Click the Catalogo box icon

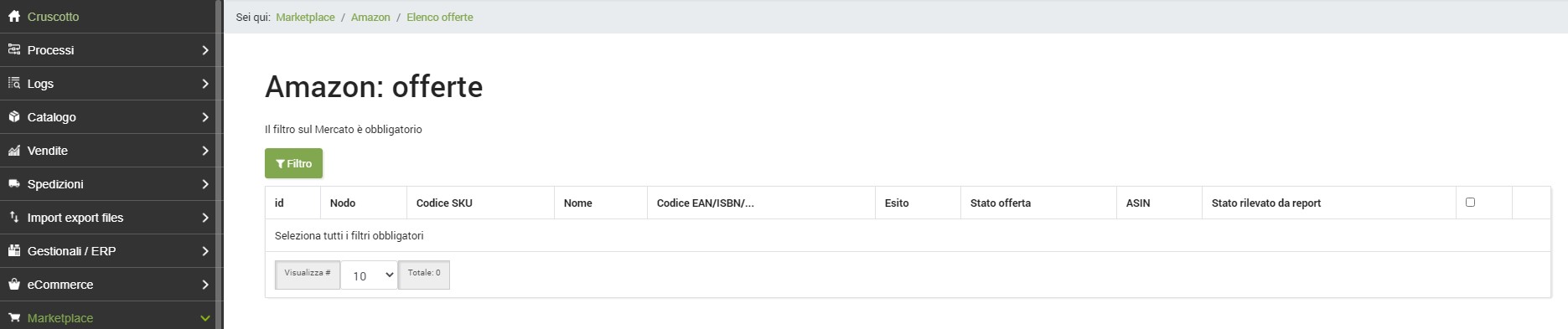14,117
